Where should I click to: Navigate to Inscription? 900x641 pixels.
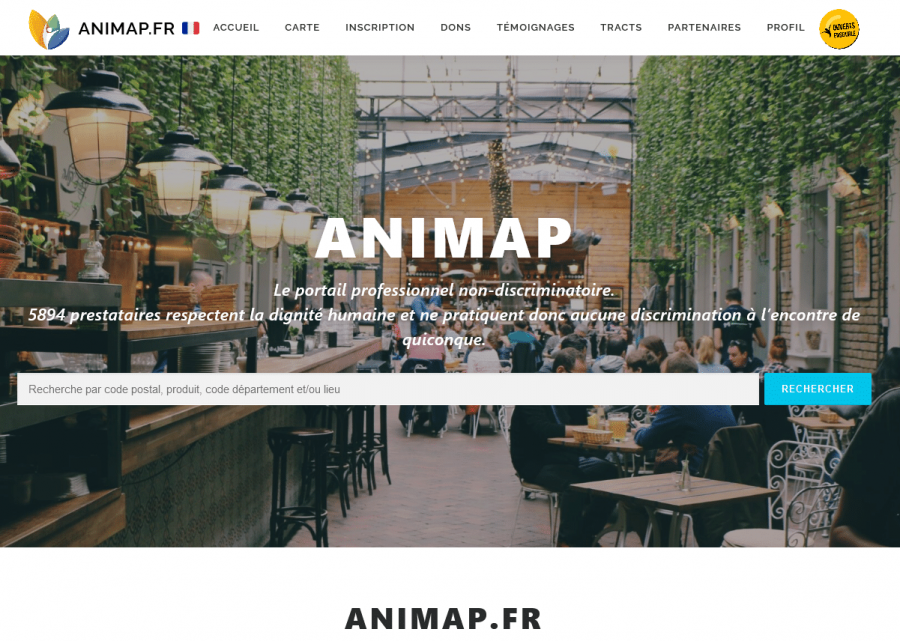point(380,28)
